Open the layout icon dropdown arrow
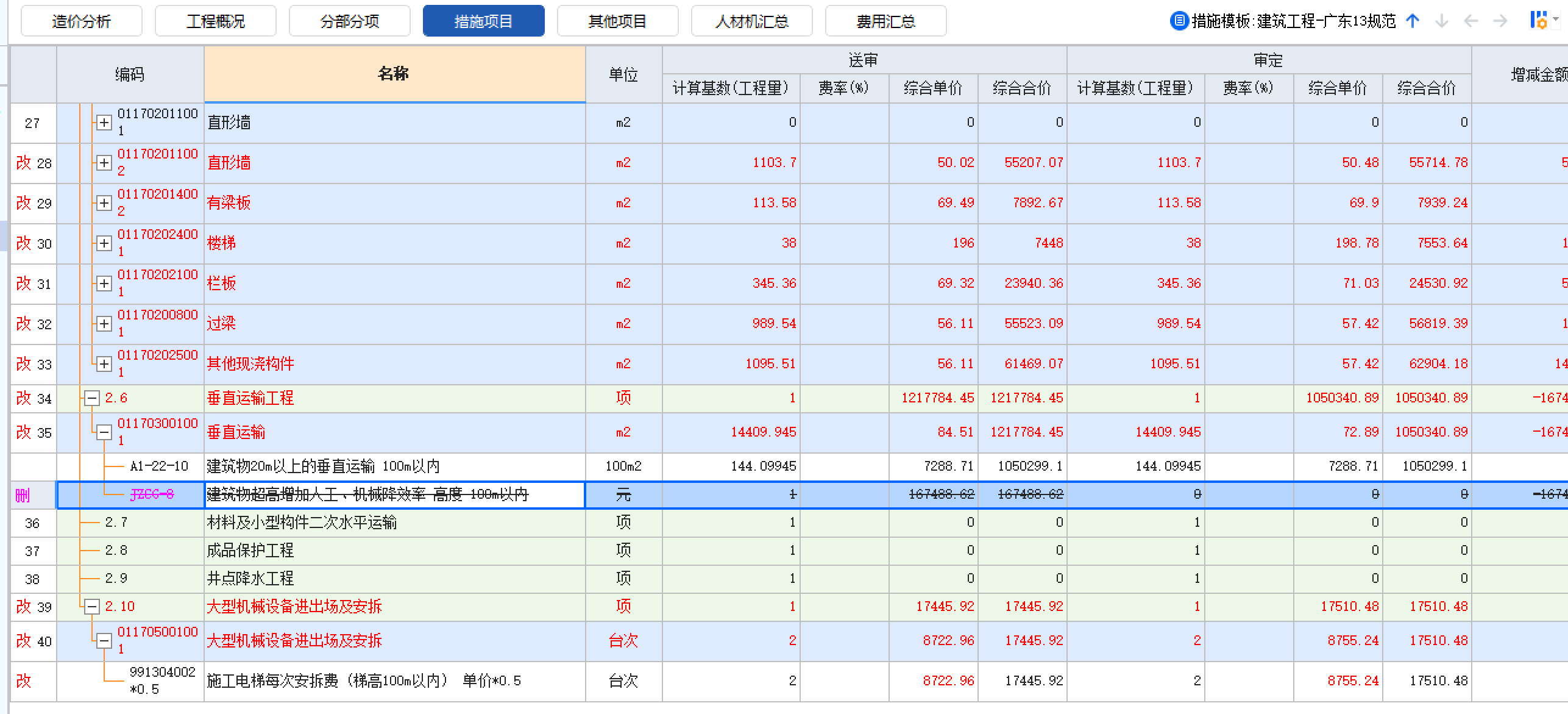1568x714 pixels. tap(1556, 20)
